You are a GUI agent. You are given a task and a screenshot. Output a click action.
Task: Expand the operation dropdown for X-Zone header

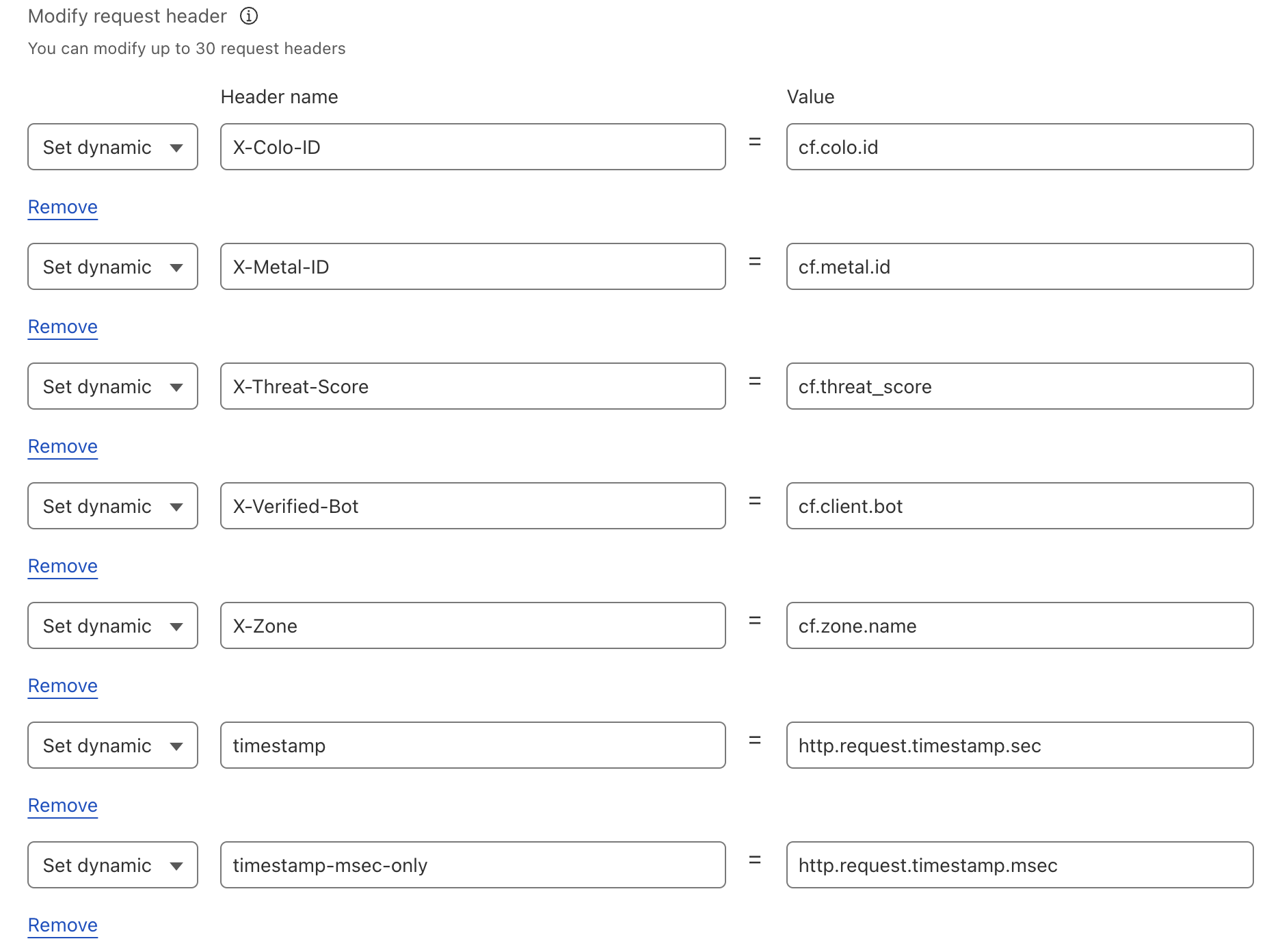point(113,626)
